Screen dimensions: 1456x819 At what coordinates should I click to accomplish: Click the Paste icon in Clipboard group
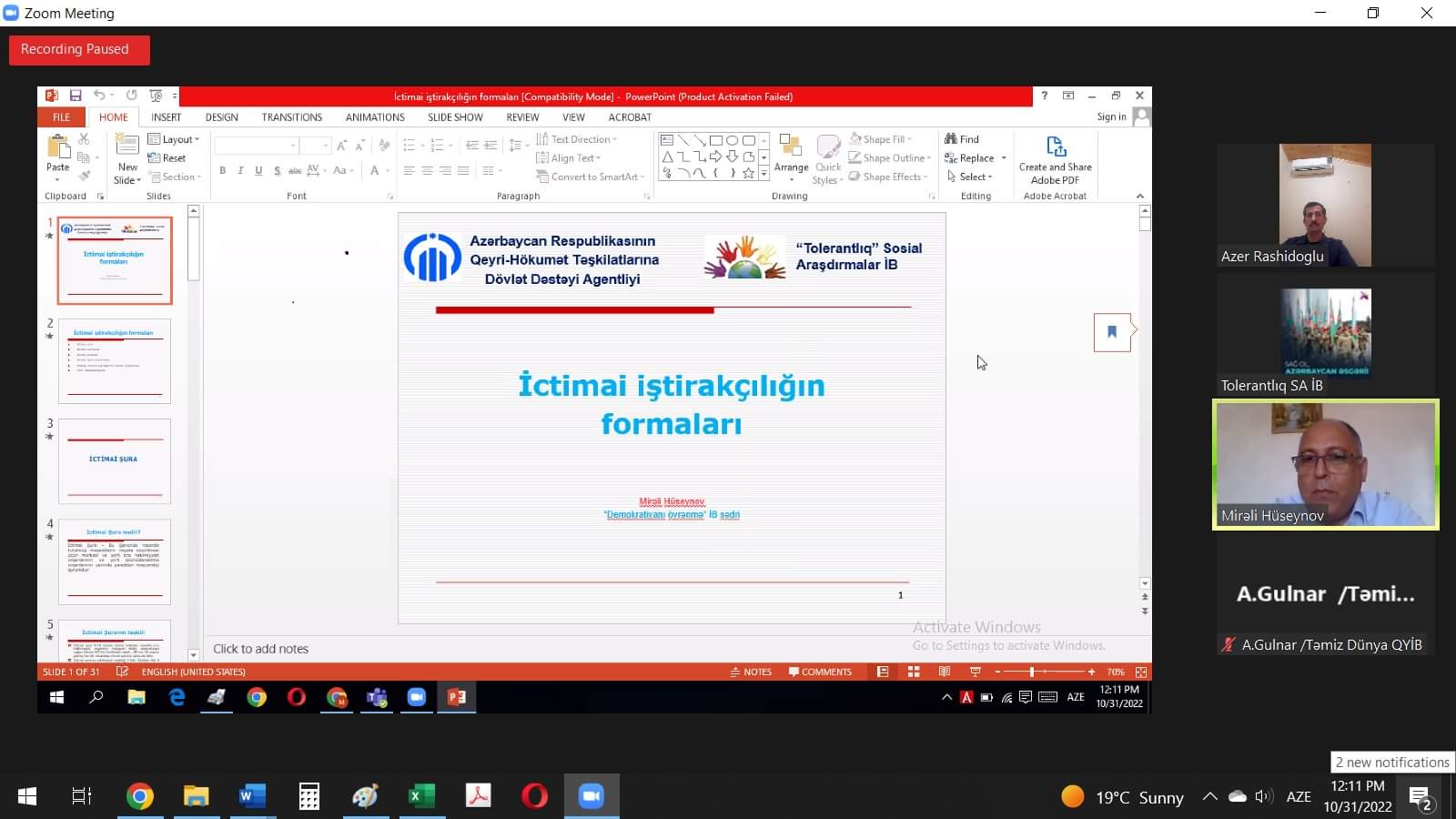[58, 147]
